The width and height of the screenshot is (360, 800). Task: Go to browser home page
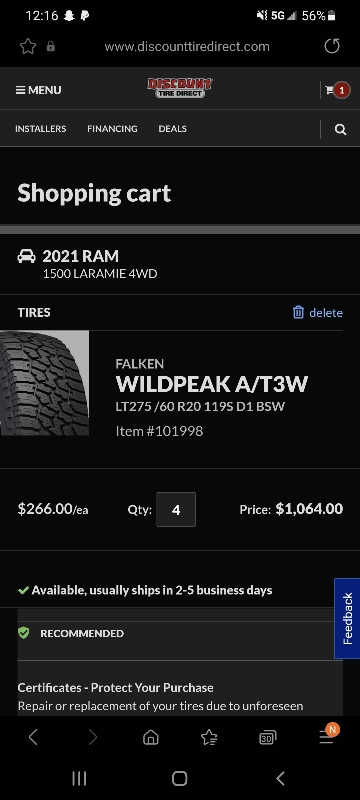click(x=150, y=737)
